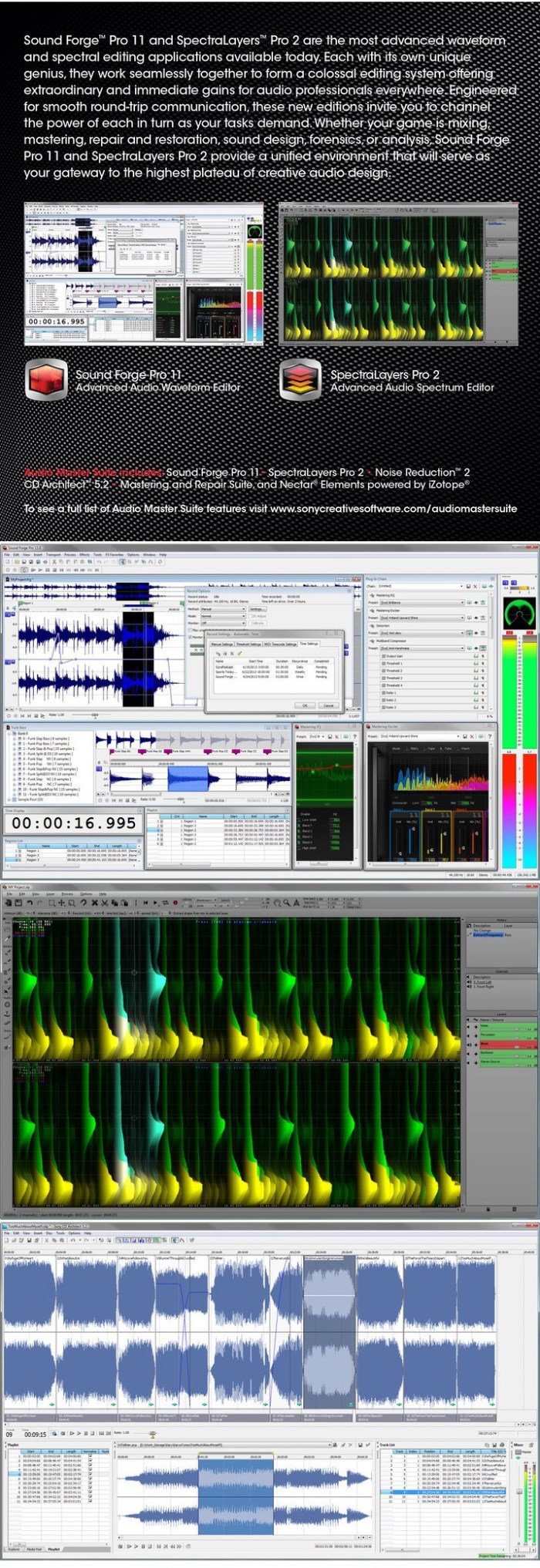Open the Method dropdown in Record Options
The height and width of the screenshot is (1568, 540).
(x=222, y=609)
